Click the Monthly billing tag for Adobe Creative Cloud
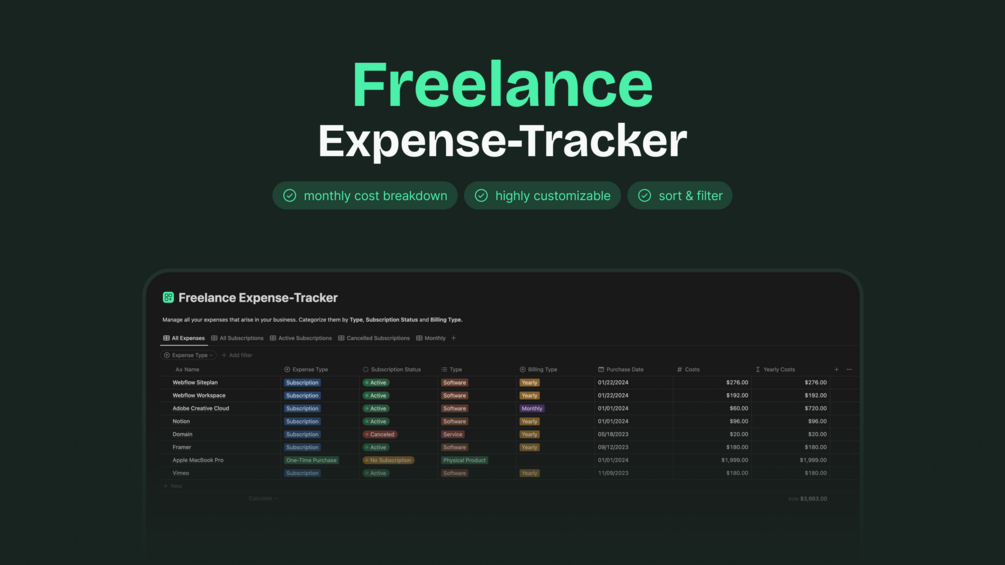The height and width of the screenshot is (565, 1005). tap(531, 408)
